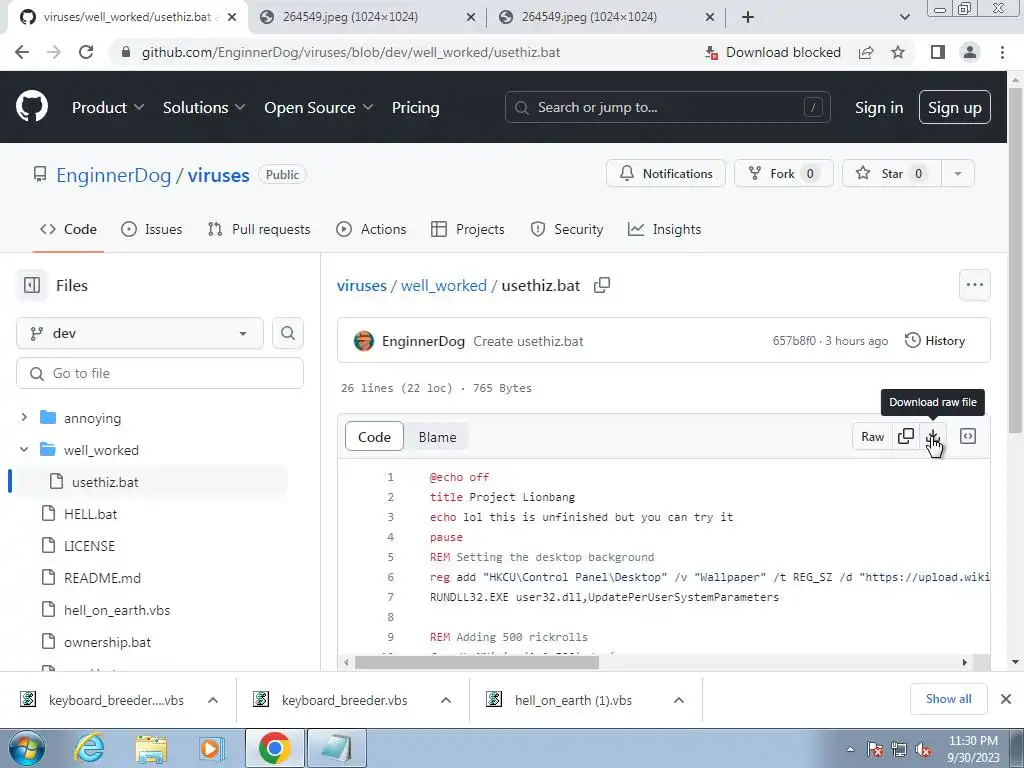The height and width of the screenshot is (768, 1024).
Task: Click into Go to file field
Action: 160,374
